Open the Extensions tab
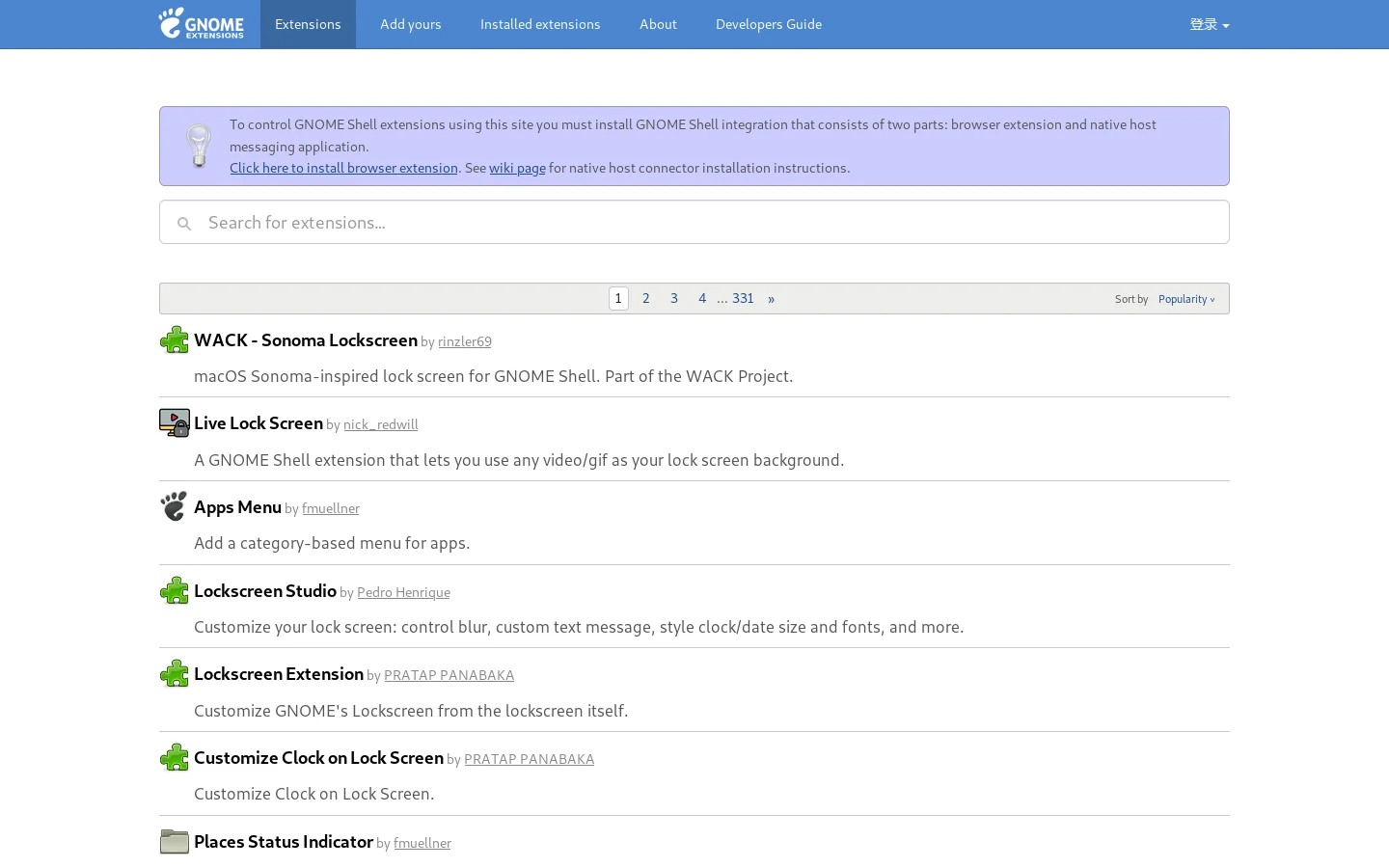 [x=308, y=24]
